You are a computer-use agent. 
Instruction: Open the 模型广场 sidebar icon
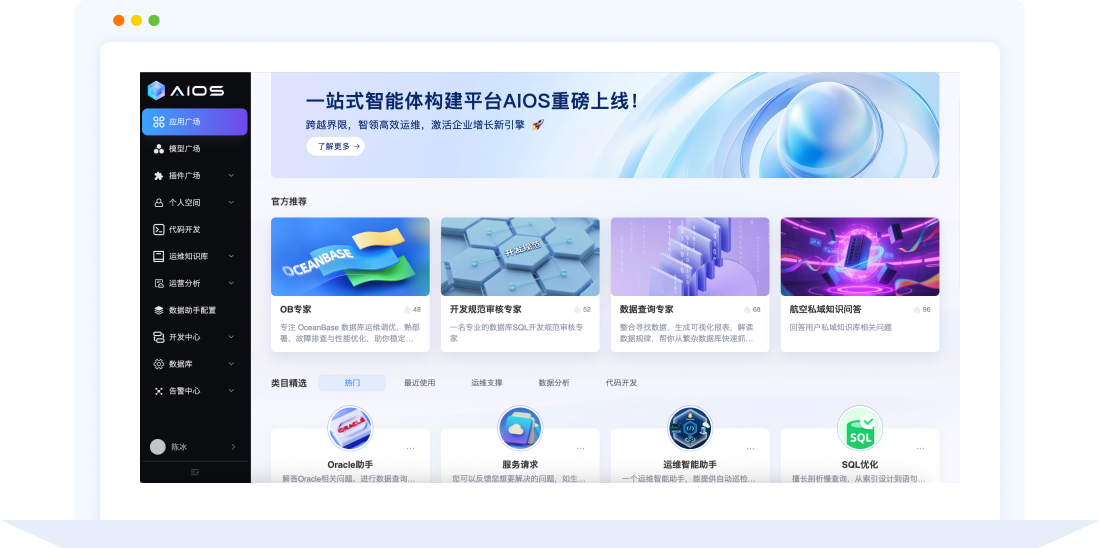(159, 149)
